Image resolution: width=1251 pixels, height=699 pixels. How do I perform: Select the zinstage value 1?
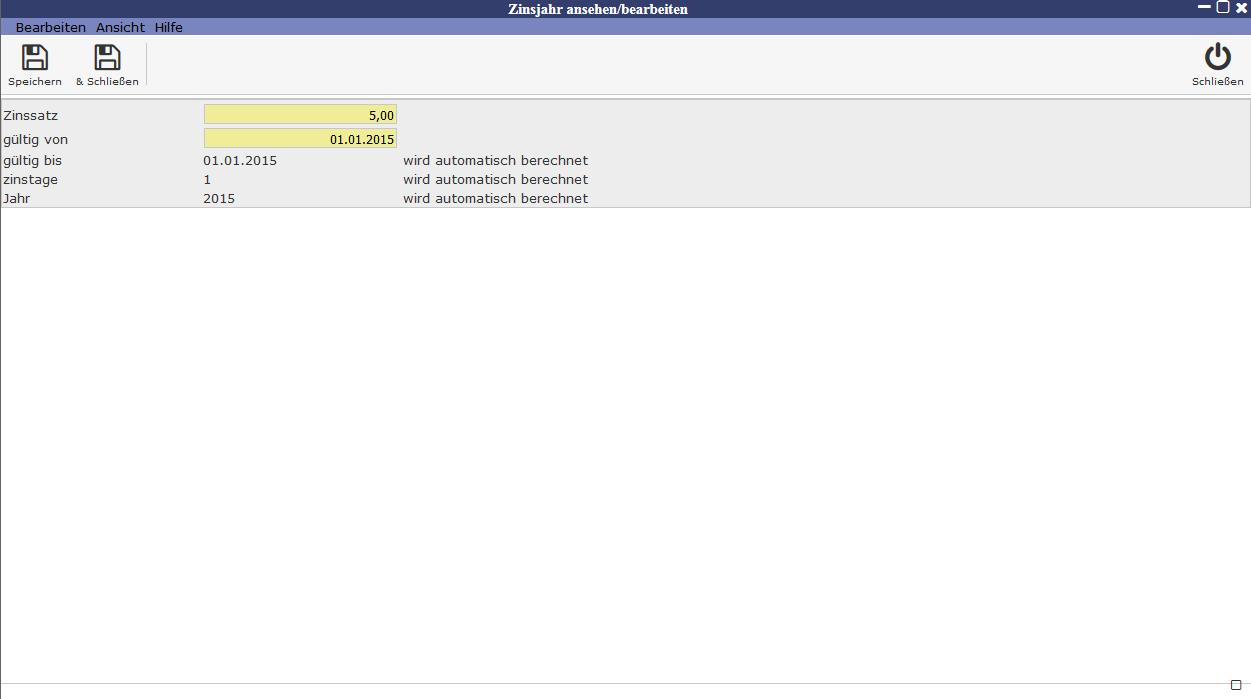coord(207,180)
